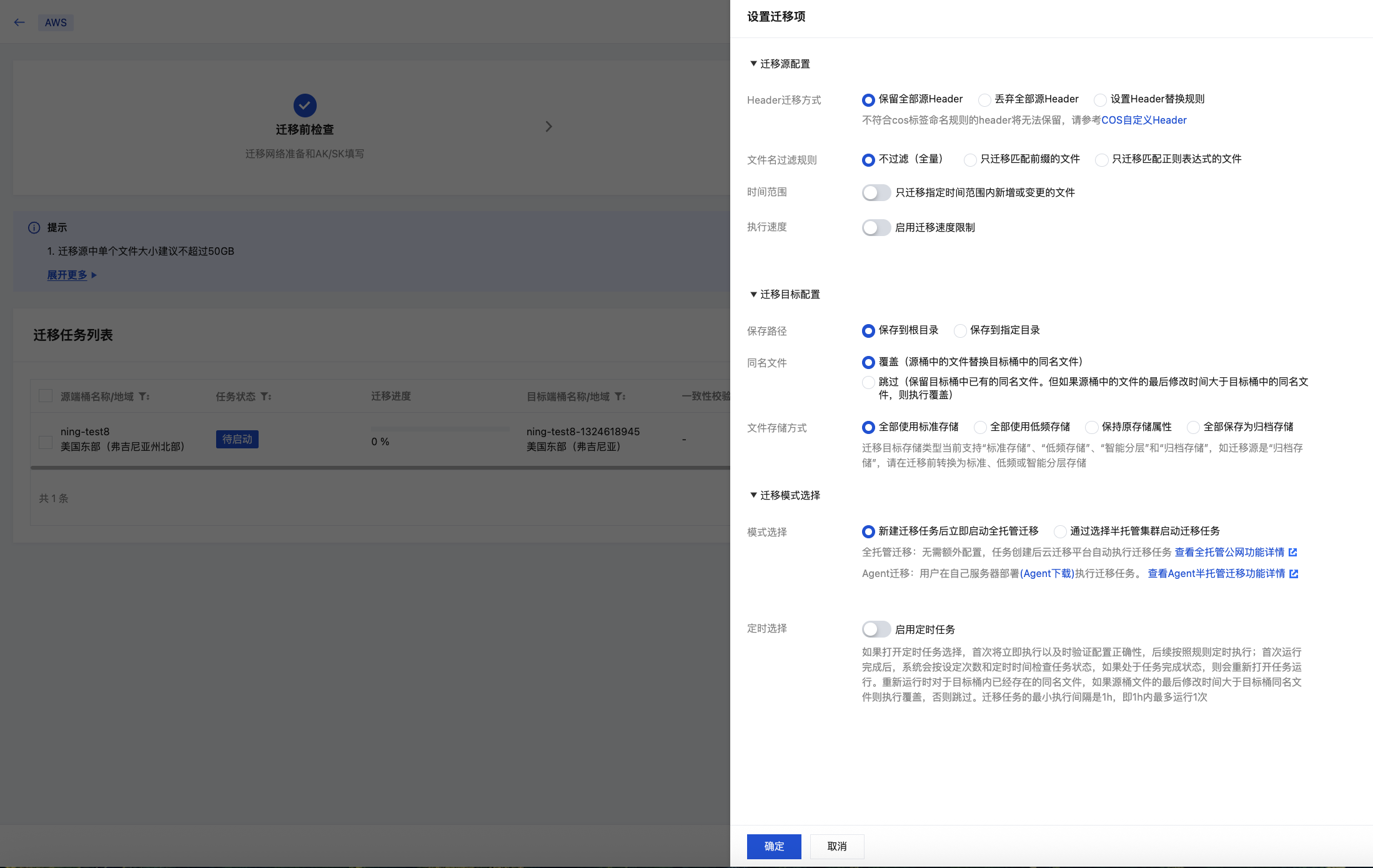This screenshot has width=1373, height=868.
Task: Turn on 启用迁移速度限制 switch
Action: [876, 227]
